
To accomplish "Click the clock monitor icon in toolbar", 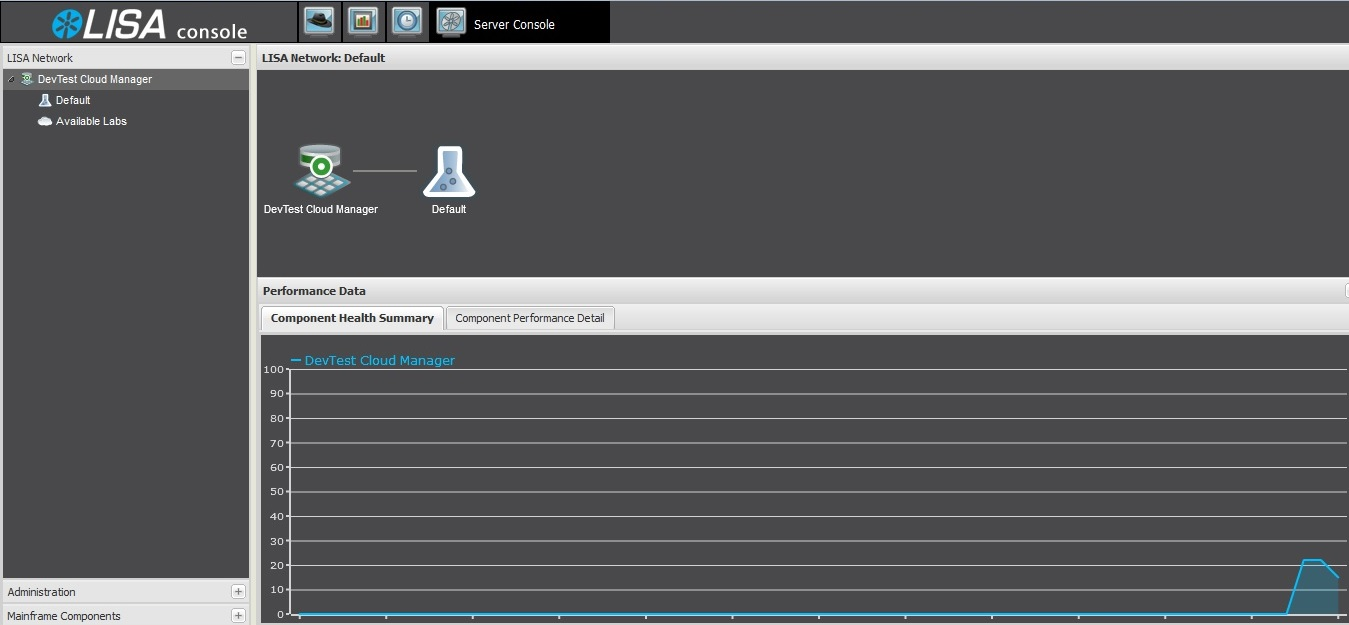I will click(406, 21).
